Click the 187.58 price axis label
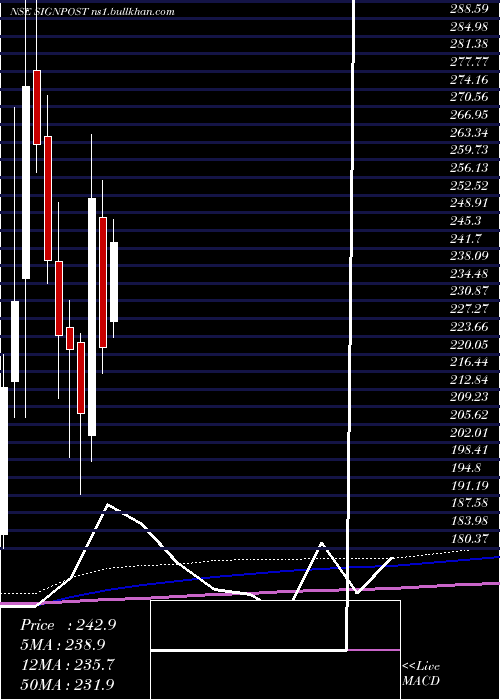 [469, 503]
